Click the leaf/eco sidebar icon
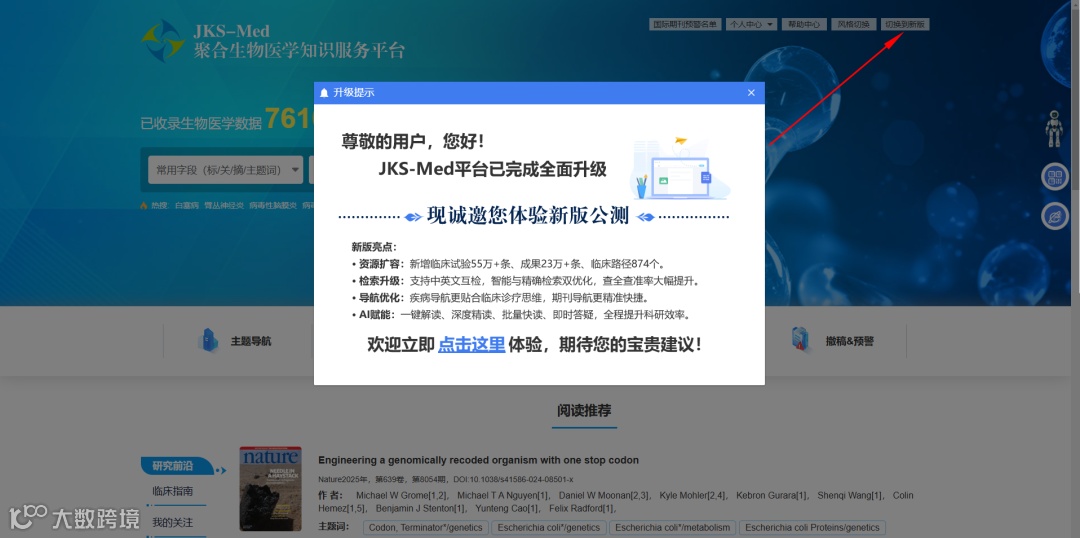 pyautogui.click(x=1055, y=216)
